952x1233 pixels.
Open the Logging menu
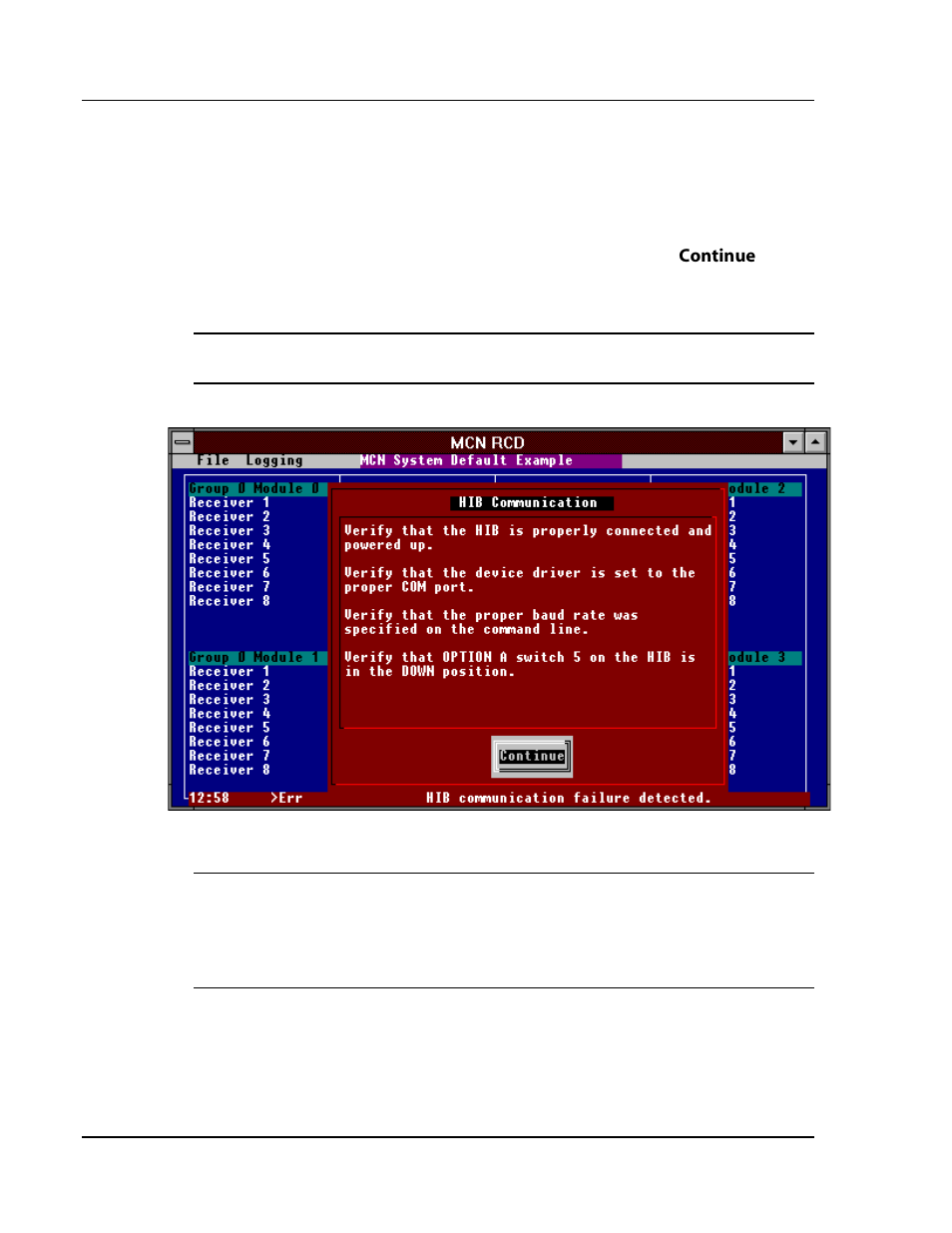coord(274,461)
